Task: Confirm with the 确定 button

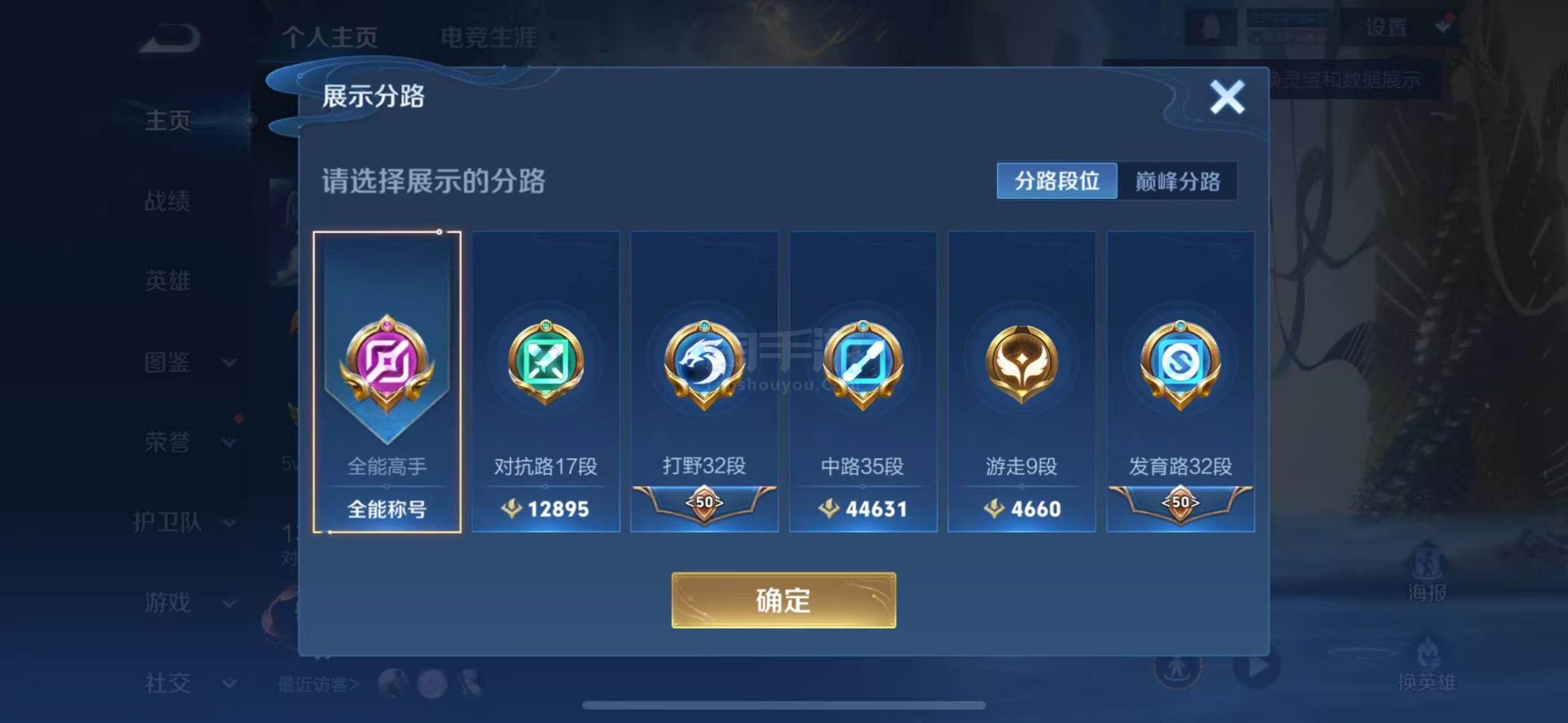Action: tap(783, 600)
